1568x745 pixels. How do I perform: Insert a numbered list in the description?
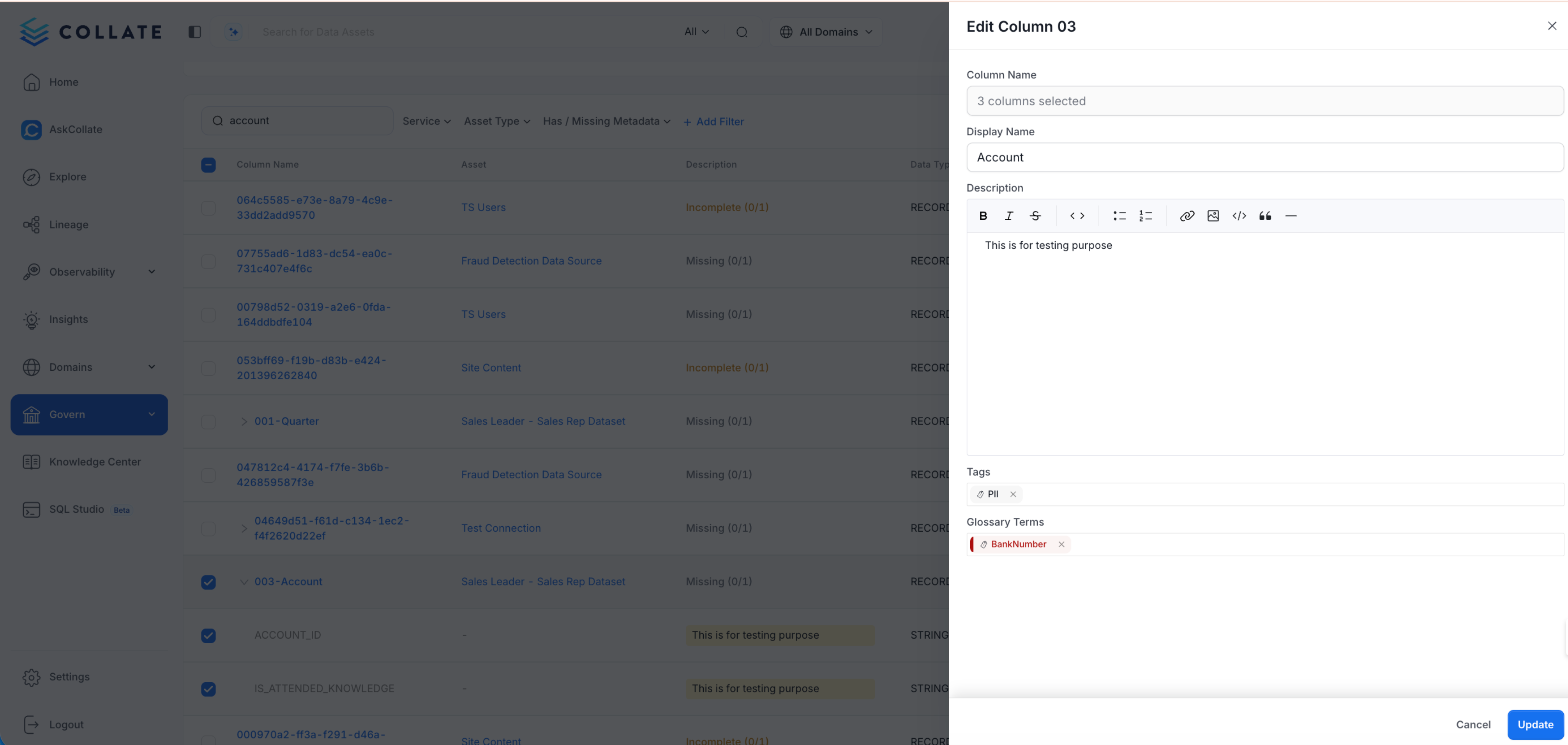tap(1145, 216)
